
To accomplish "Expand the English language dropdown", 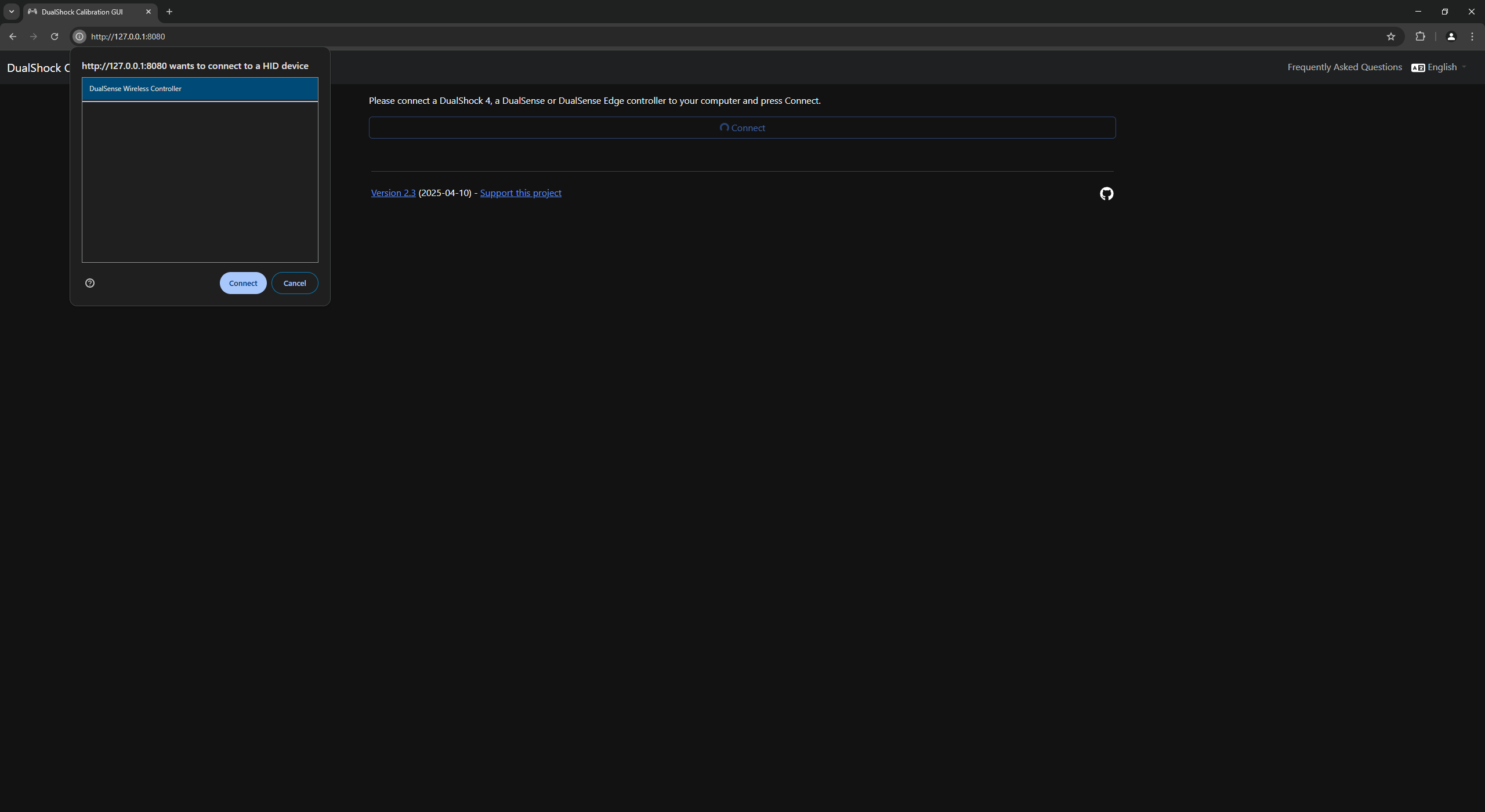I will point(1439,67).
